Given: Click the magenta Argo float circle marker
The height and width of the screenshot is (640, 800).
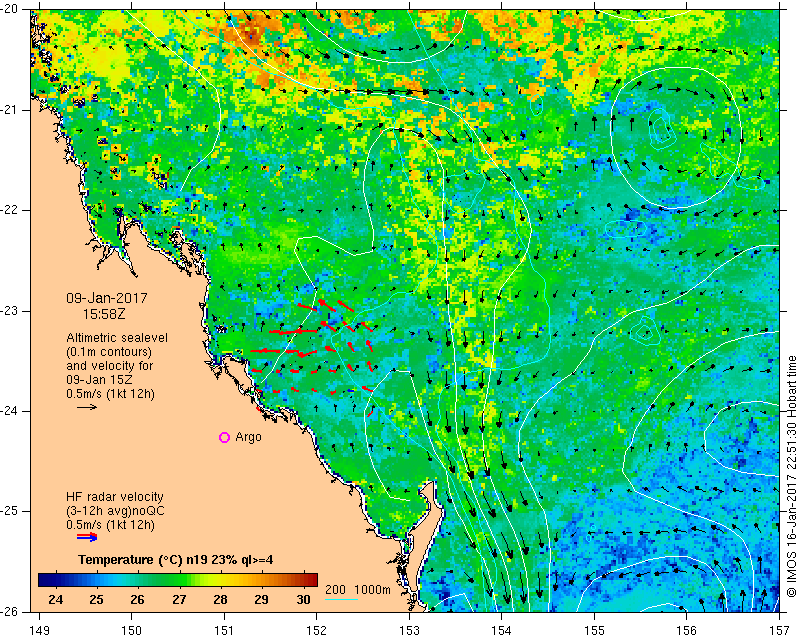Looking at the screenshot, I should (x=224, y=437).
